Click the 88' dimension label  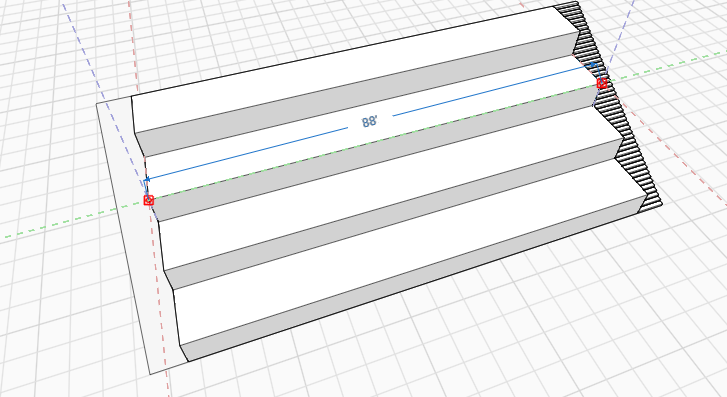click(x=370, y=122)
